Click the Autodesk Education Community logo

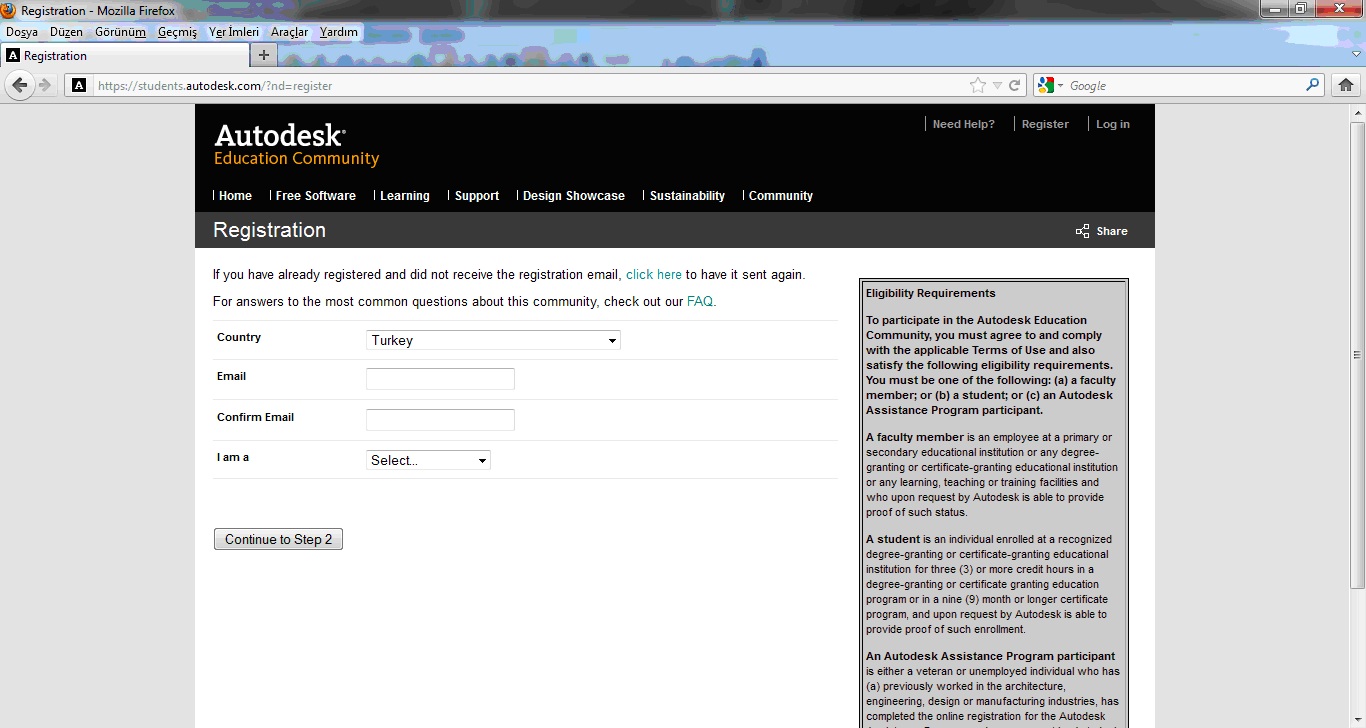point(297,144)
